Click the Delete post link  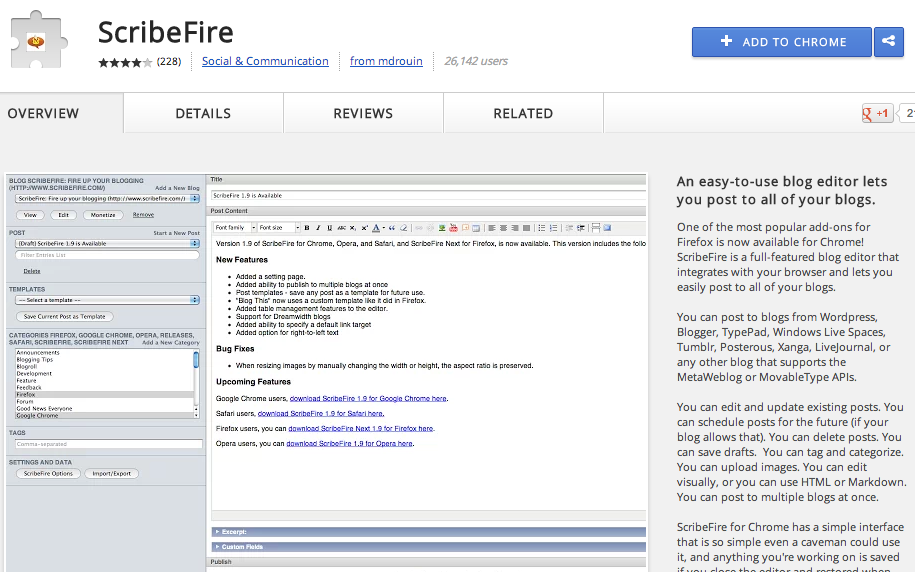pyautogui.click(x=32, y=271)
